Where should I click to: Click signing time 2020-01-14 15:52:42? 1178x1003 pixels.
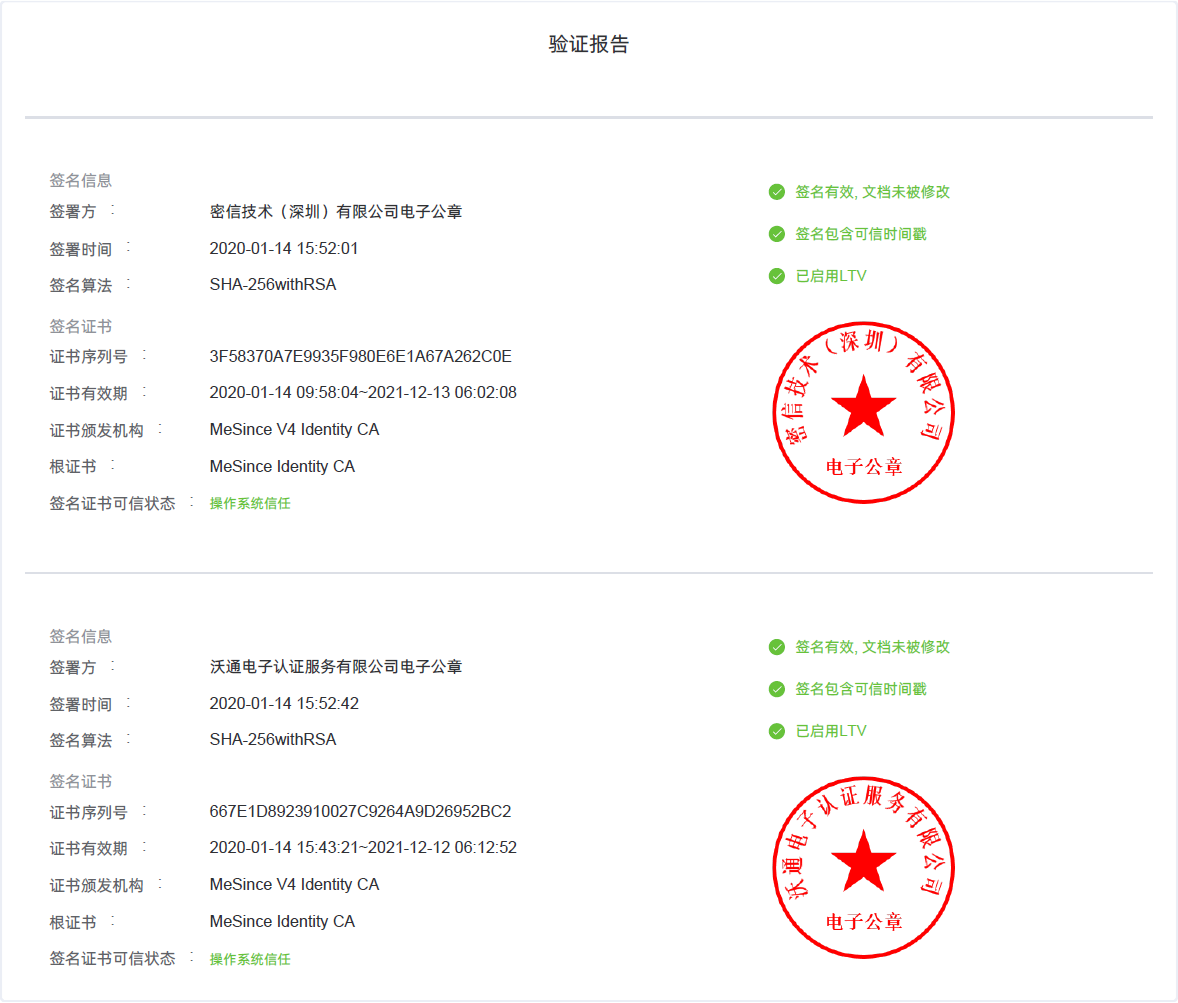(284, 704)
